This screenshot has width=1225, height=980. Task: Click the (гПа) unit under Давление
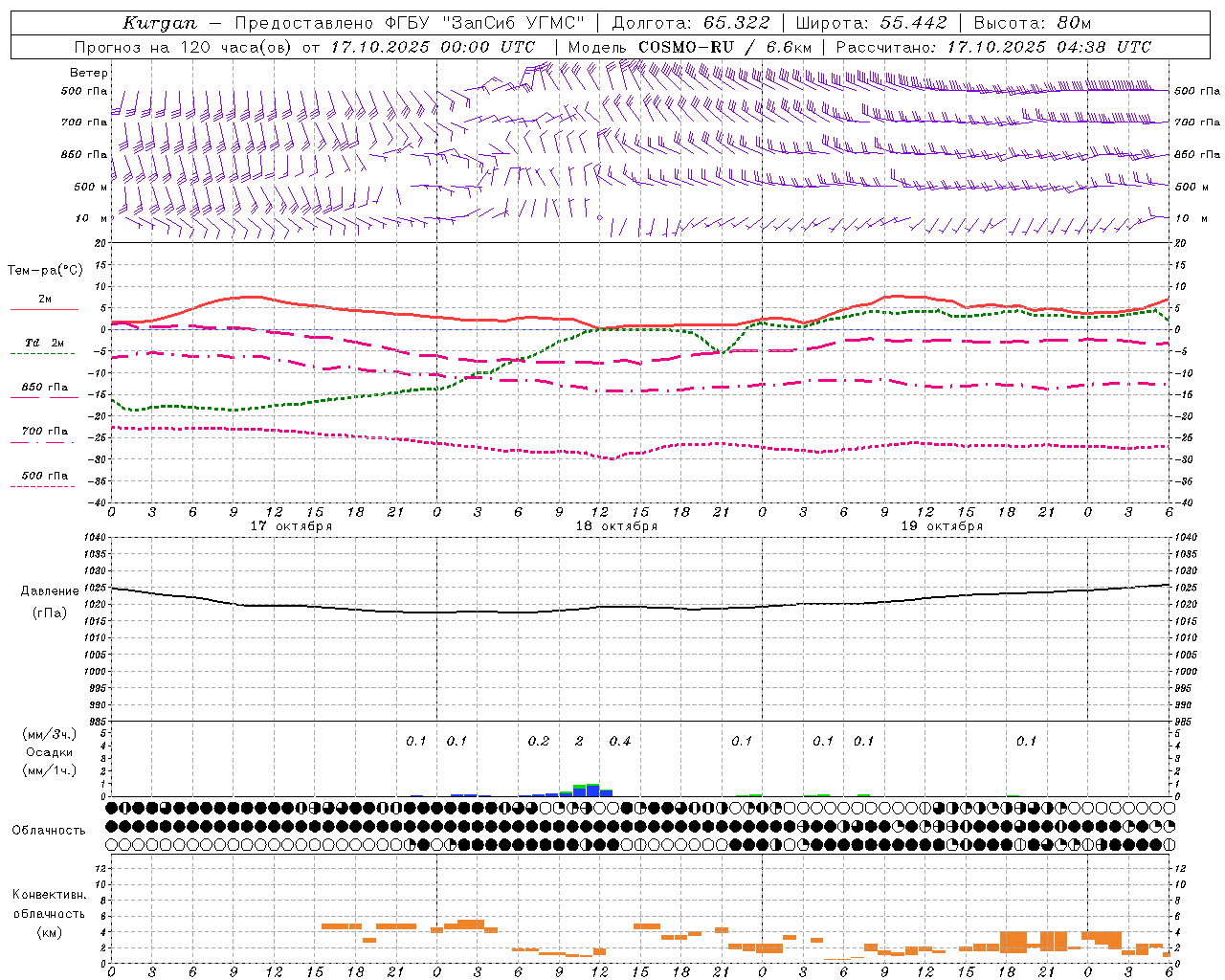point(50,612)
